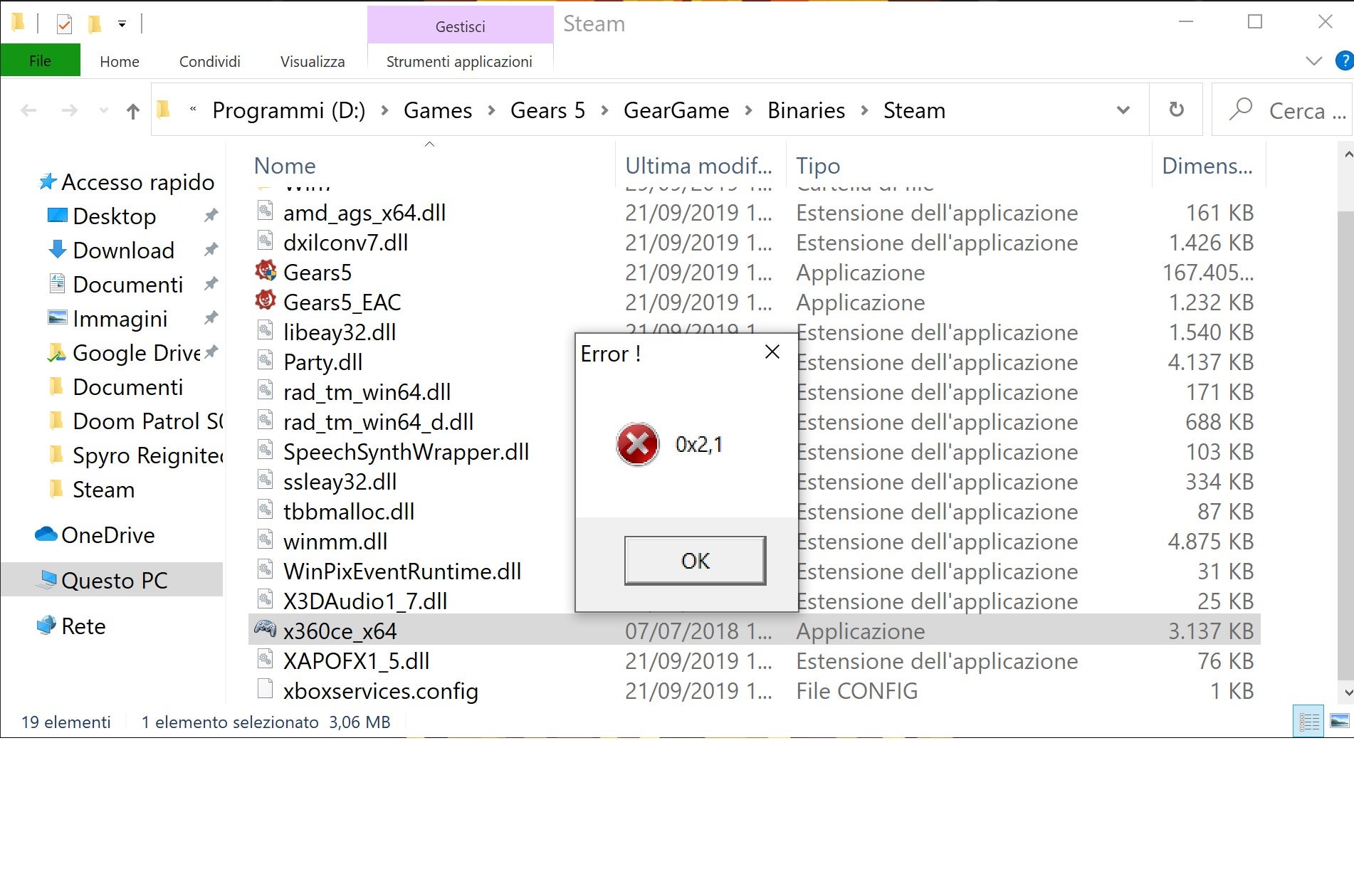Image resolution: width=1354 pixels, height=896 pixels.
Task: Click the scrollbar down arrow
Action: click(1347, 691)
